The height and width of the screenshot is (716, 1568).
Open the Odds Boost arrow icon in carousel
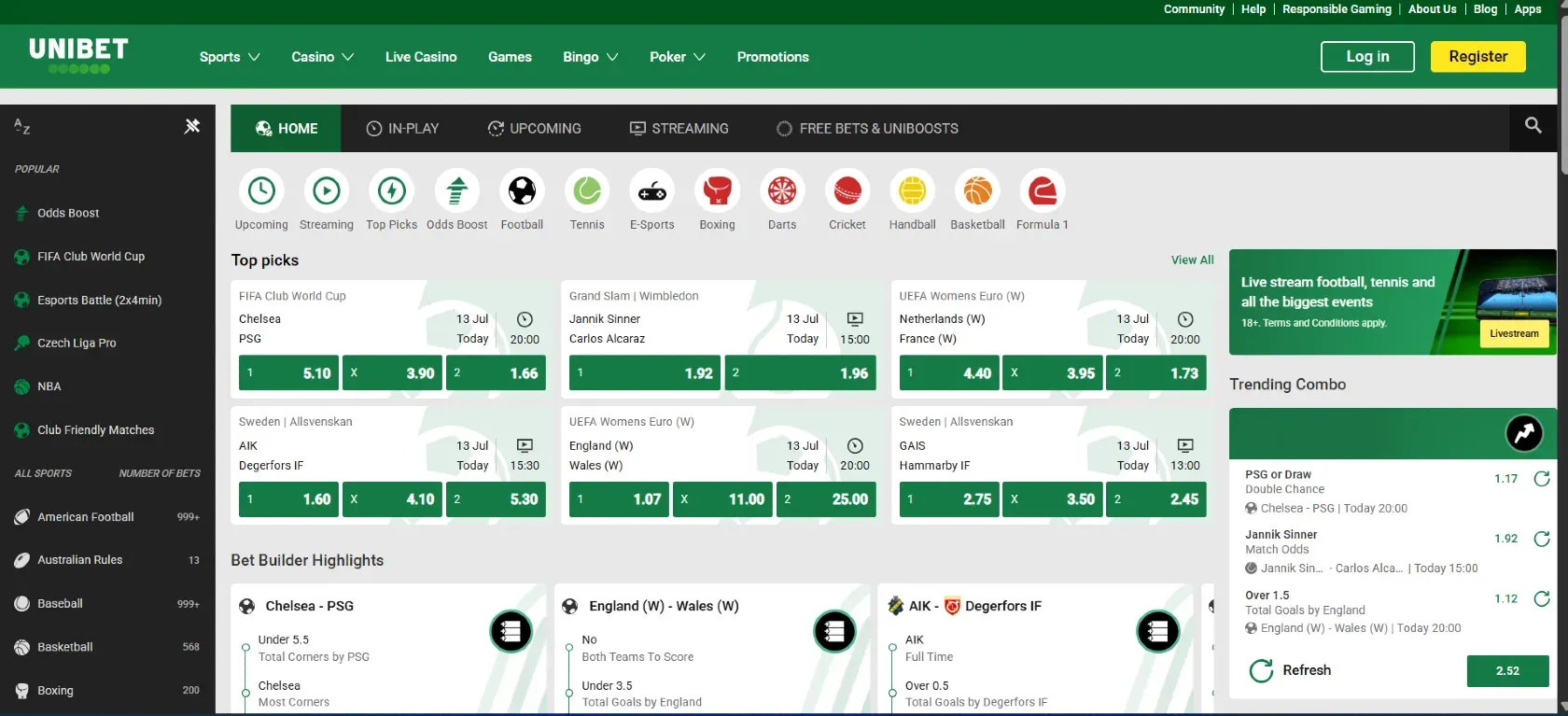[457, 190]
